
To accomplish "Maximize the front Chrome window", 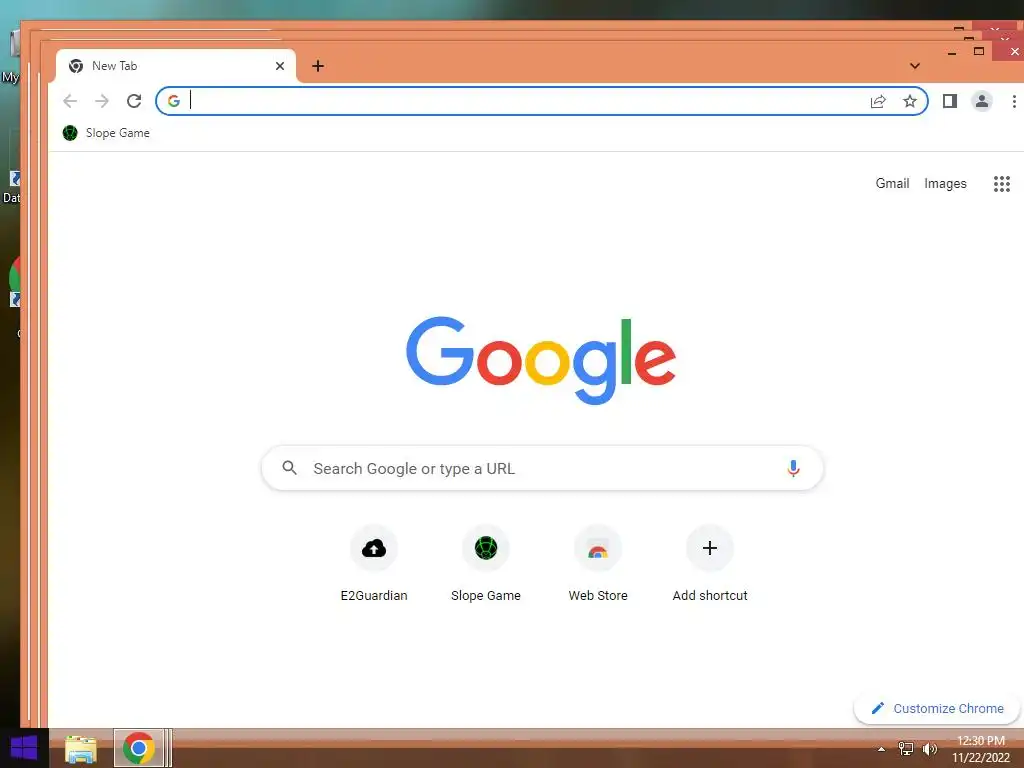I will point(979,51).
